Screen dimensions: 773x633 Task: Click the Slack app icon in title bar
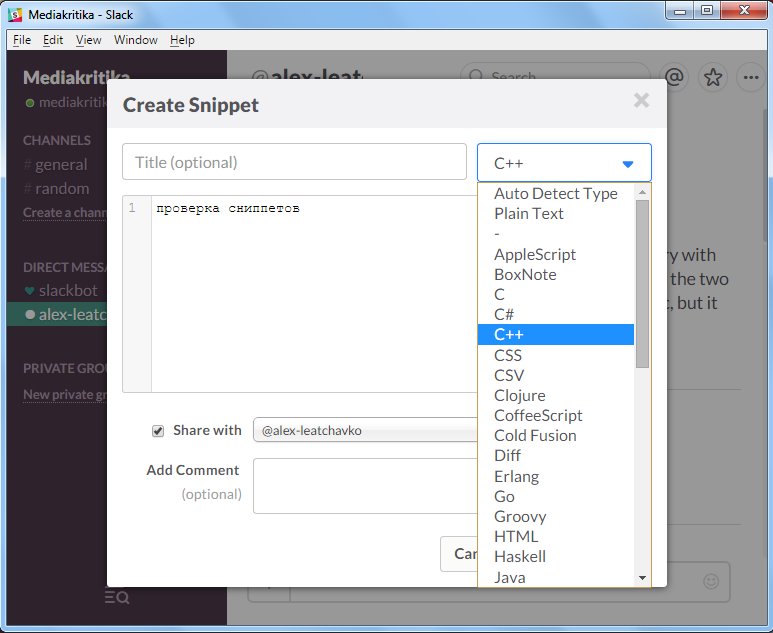(15, 15)
